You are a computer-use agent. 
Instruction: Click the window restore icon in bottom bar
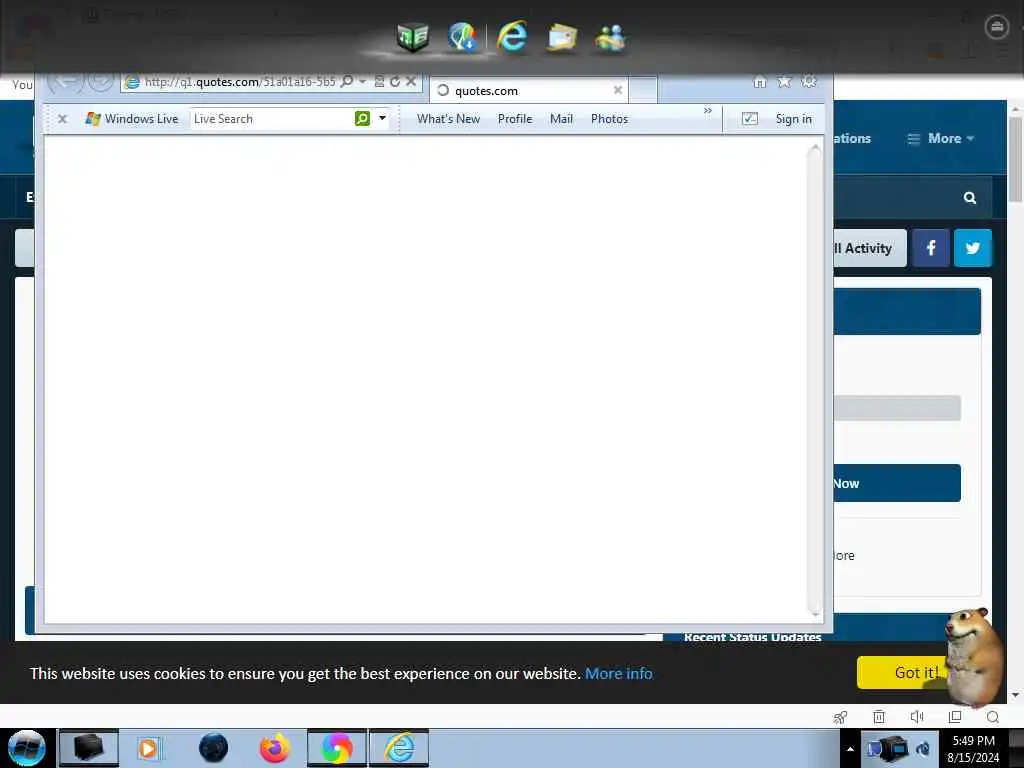pos(955,717)
